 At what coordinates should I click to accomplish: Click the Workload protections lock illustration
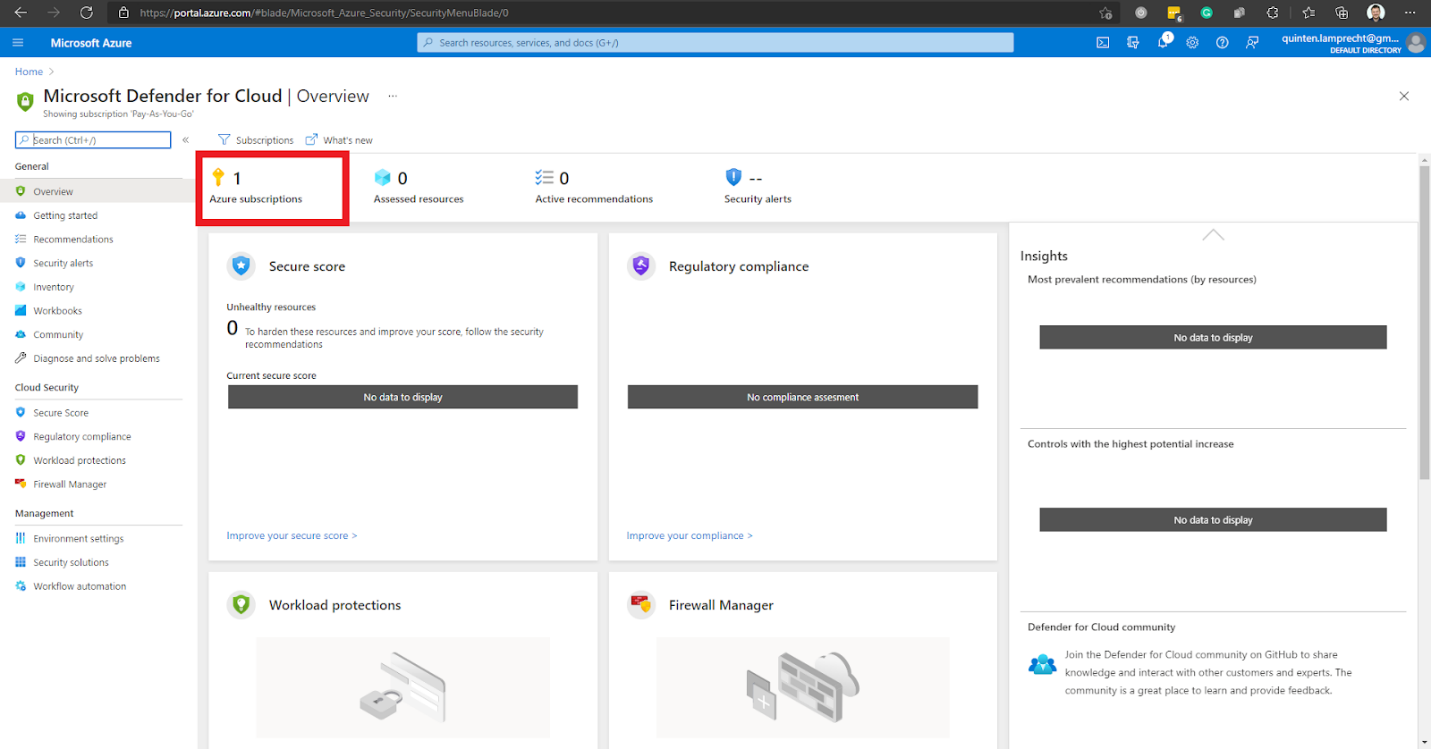pyautogui.click(x=403, y=687)
